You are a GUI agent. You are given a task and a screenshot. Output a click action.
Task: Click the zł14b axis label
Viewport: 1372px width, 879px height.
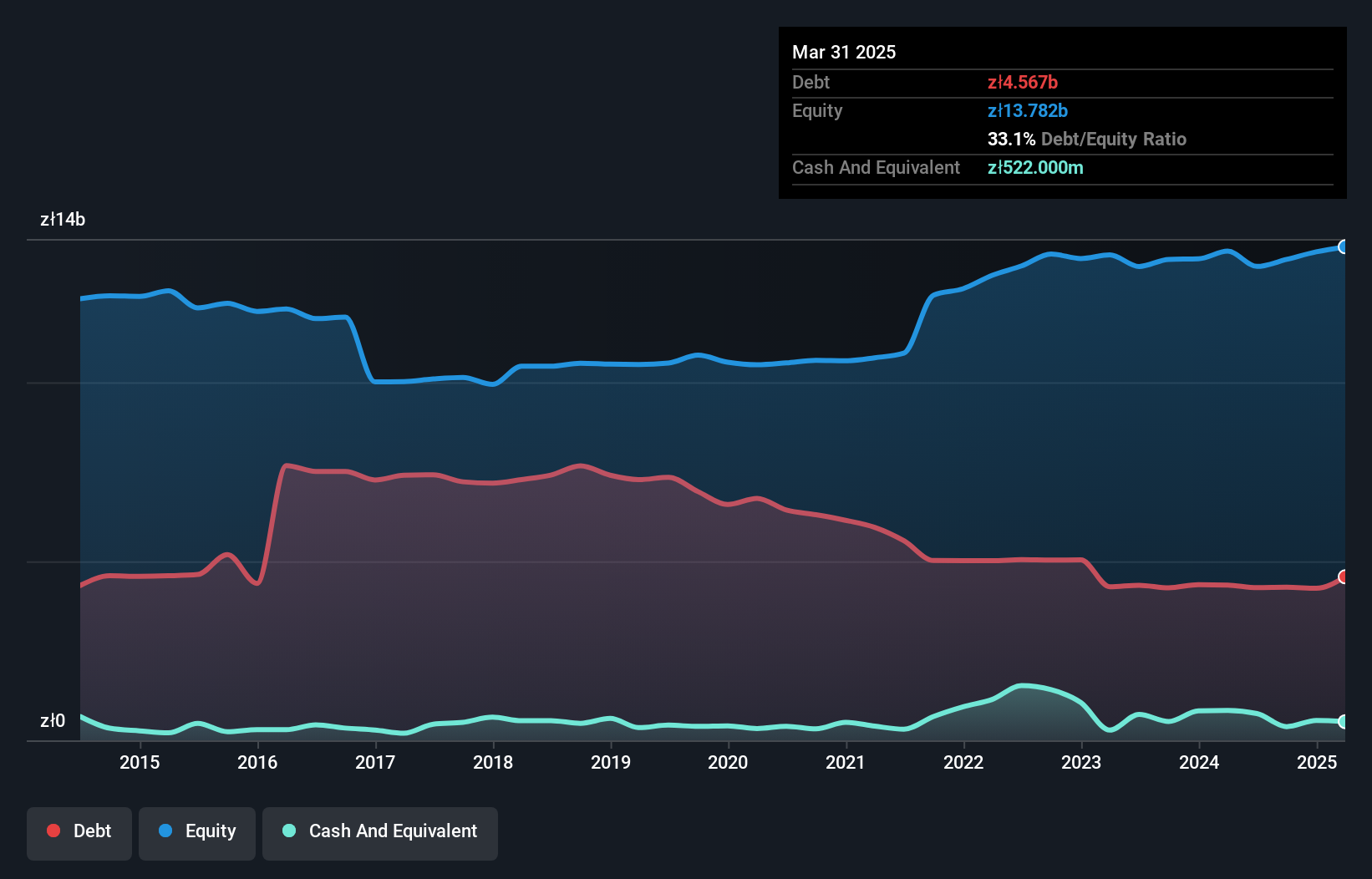point(63,219)
